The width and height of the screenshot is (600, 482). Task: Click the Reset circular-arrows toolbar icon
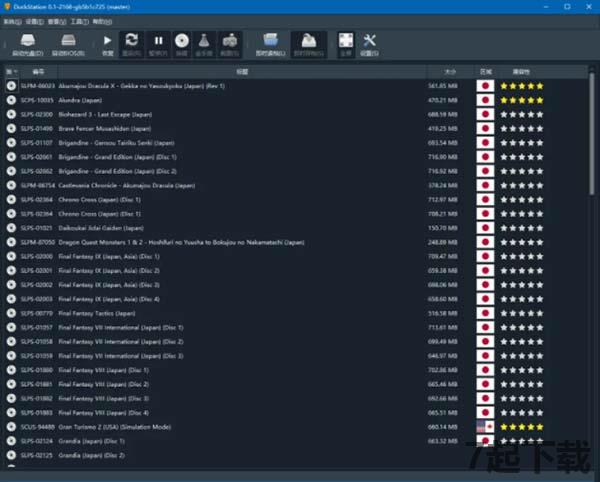(132, 40)
